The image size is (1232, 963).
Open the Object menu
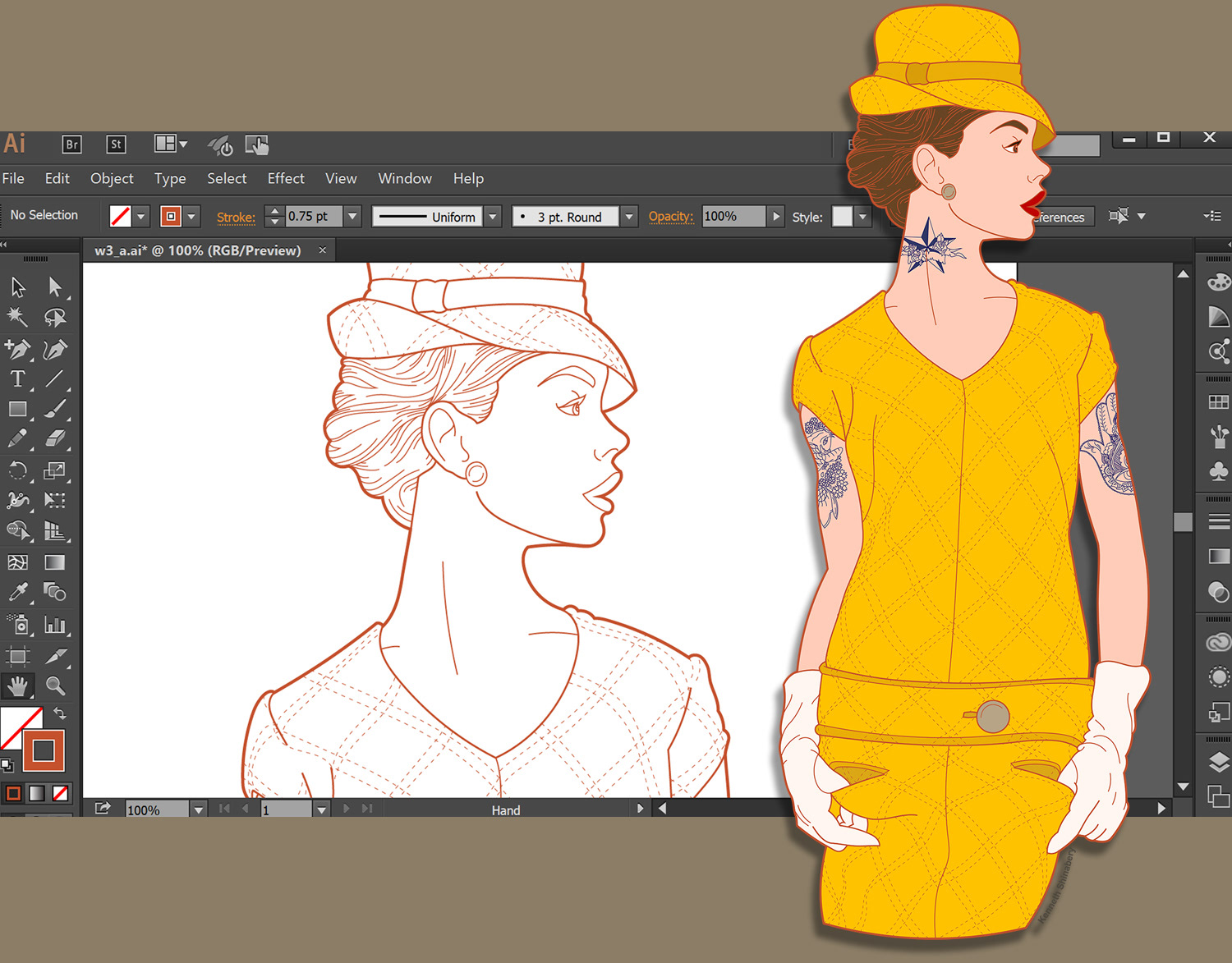click(x=112, y=178)
